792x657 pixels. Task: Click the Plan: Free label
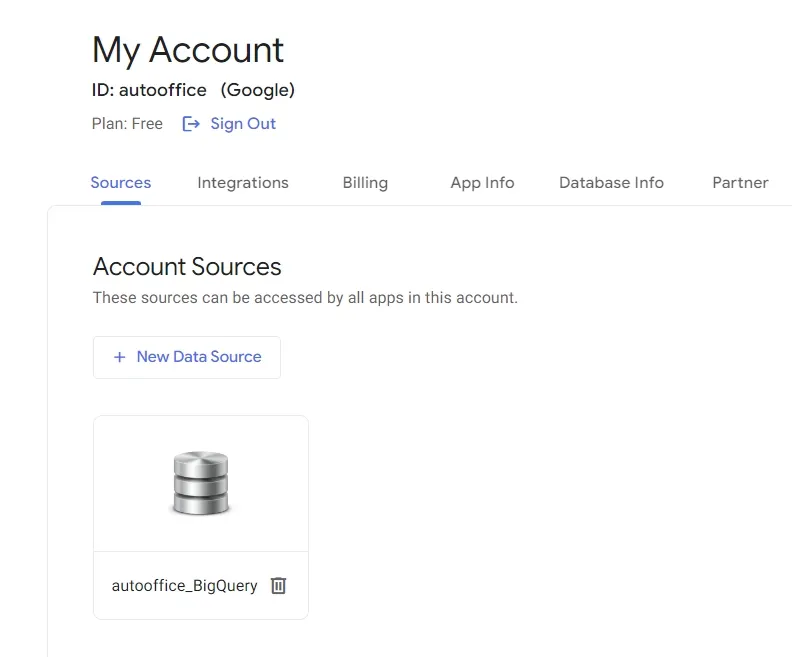[x=127, y=124]
